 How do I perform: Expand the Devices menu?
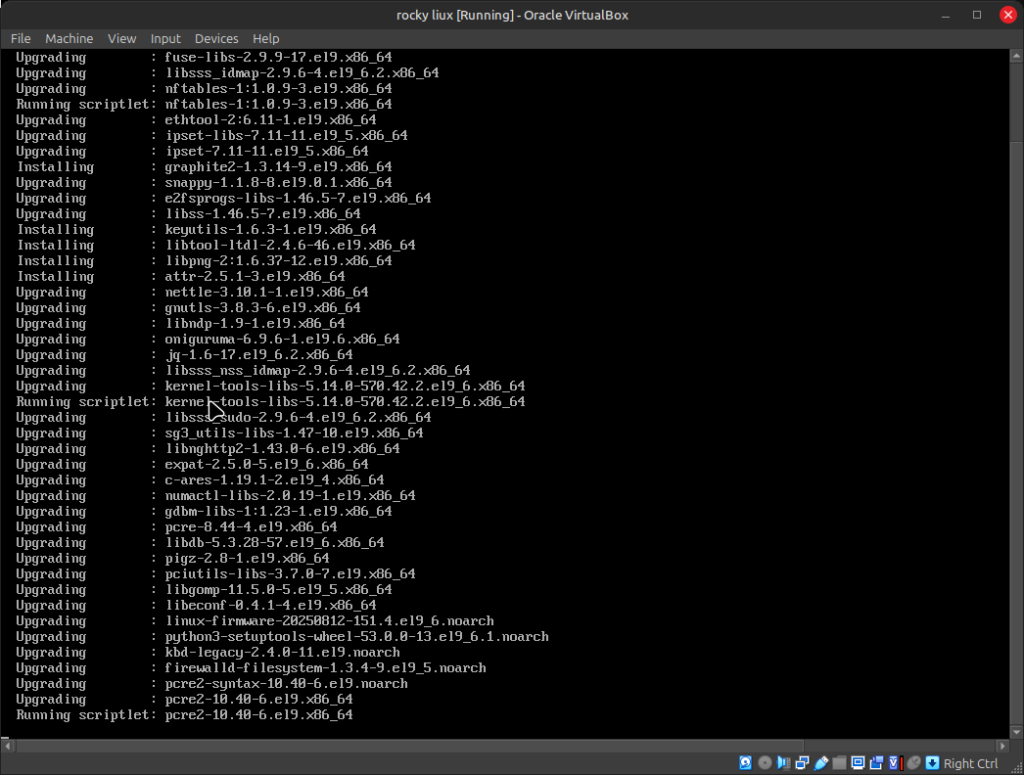coord(217,38)
